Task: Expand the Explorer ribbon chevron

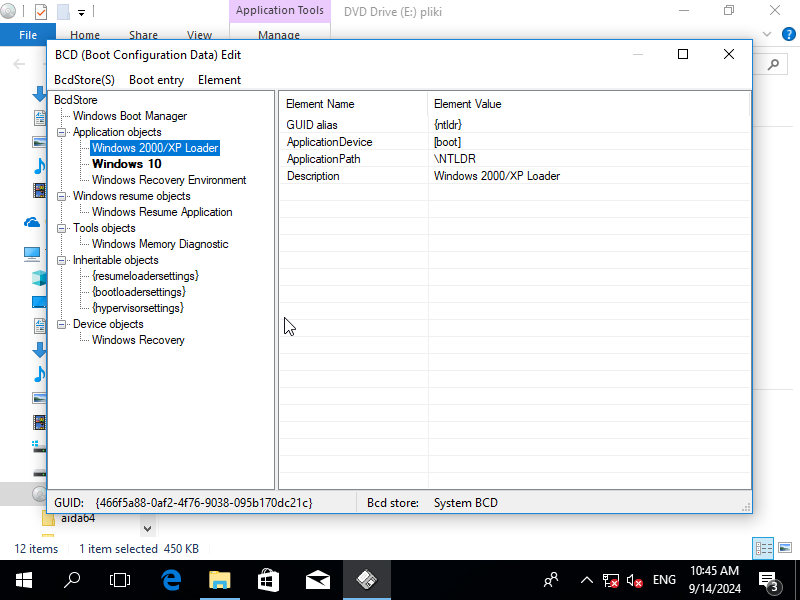Action: 767,34
